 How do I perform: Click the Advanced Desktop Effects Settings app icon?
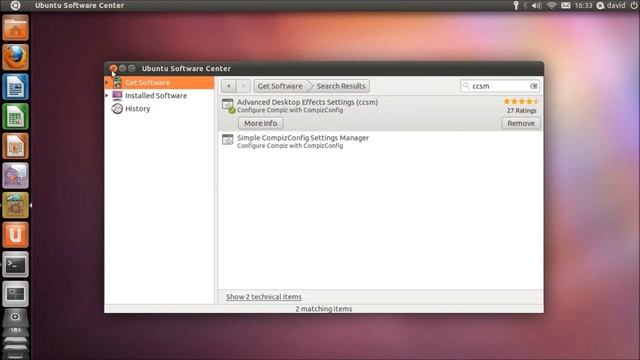[x=228, y=105]
